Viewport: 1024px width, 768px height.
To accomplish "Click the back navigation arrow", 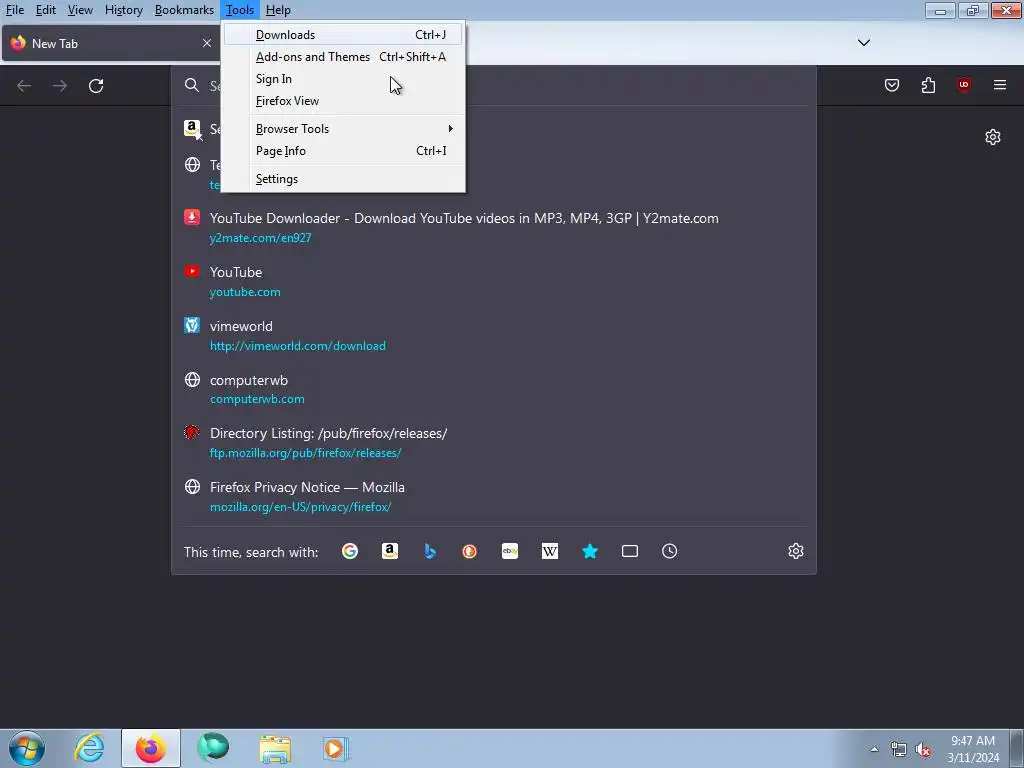I will tap(24, 86).
